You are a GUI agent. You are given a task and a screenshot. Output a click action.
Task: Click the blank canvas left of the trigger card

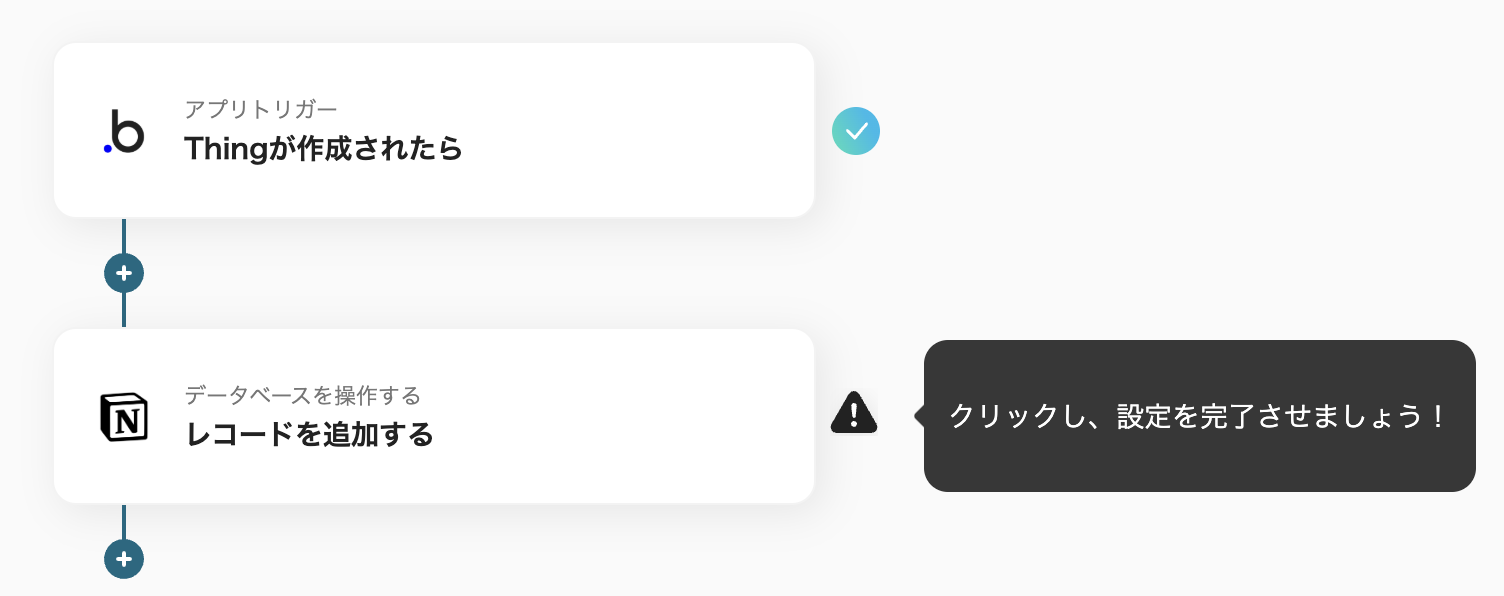[25, 131]
